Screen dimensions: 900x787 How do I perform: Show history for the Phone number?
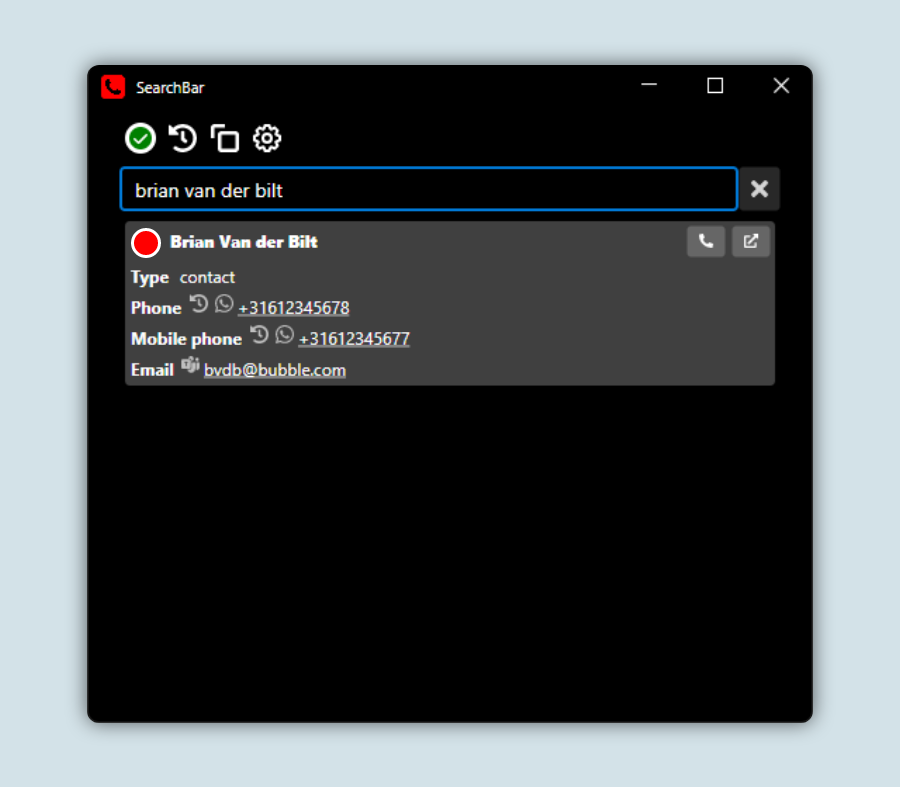[x=199, y=304]
